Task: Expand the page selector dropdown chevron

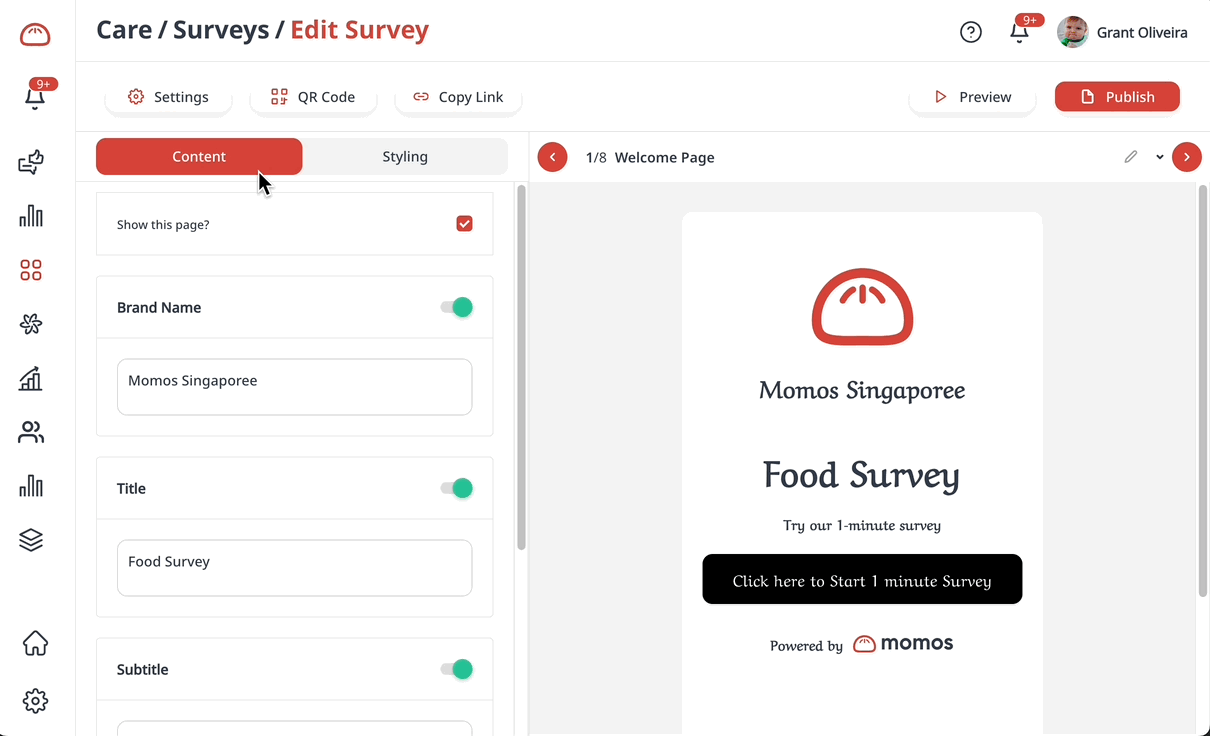Action: [1159, 157]
